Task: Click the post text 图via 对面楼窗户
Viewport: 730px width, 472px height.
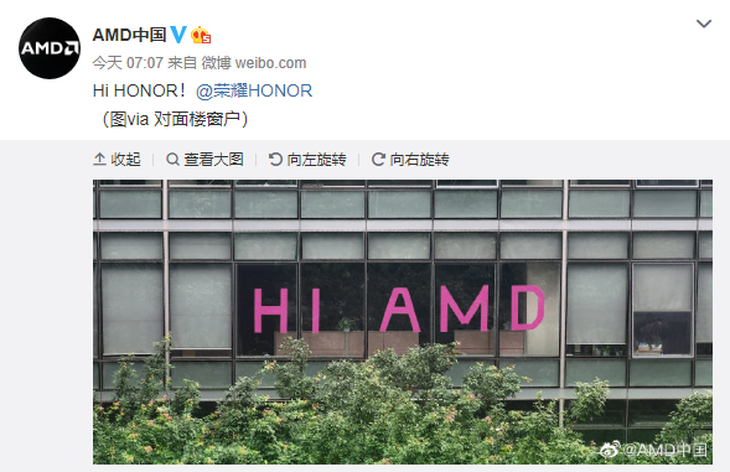Action: pyautogui.click(x=175, y=119)
